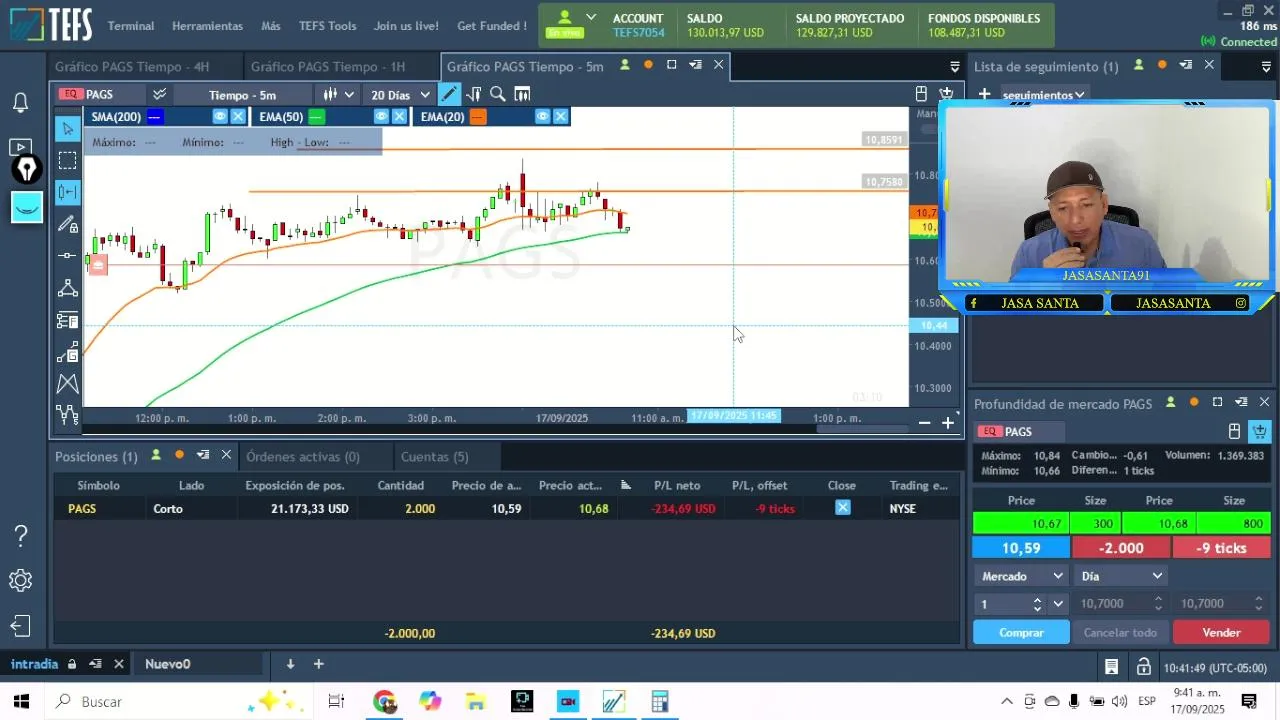
Task: Open the Herramientas menu
Action: 207,26
